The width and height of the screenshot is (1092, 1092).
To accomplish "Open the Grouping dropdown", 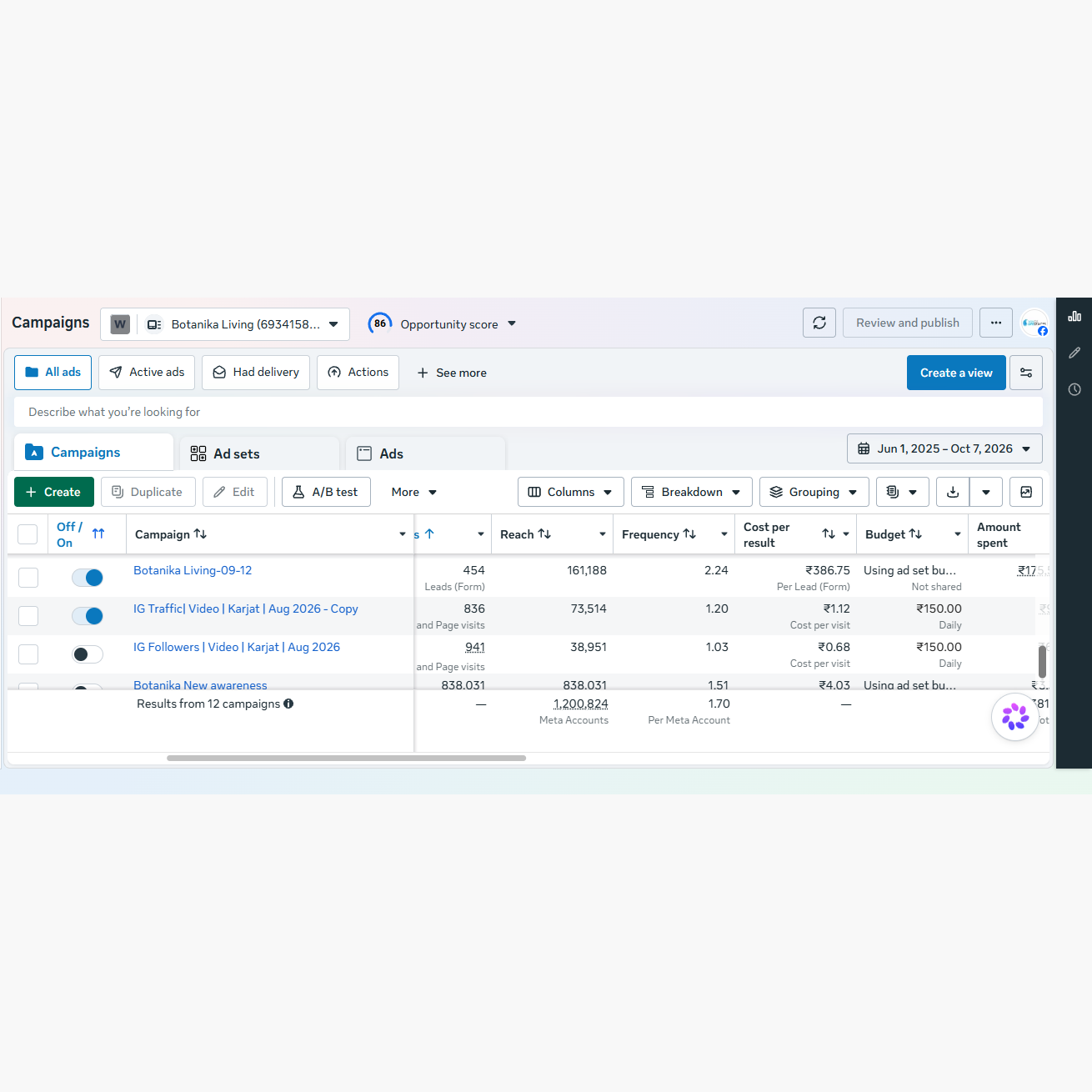I will tap(814, 492).
